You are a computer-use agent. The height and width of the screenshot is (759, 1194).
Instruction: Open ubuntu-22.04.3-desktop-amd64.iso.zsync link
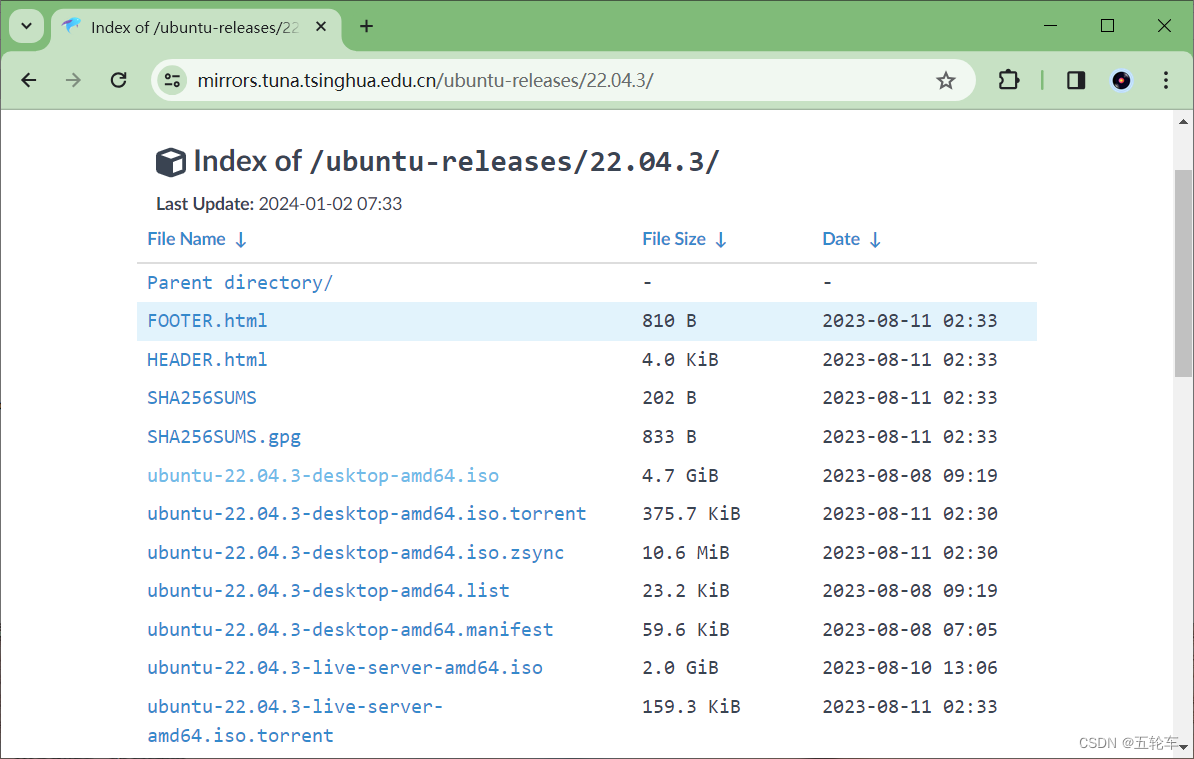356,553
